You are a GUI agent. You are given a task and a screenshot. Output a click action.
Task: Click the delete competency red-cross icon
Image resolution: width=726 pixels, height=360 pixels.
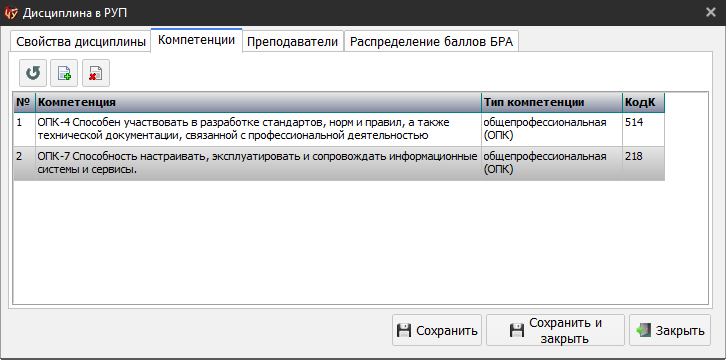click(96, 73)
